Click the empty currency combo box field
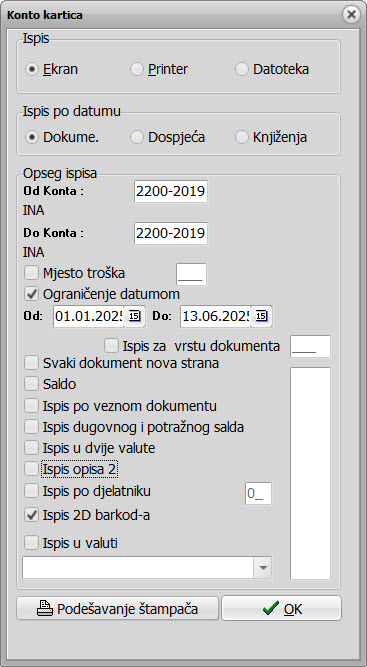Image resolution: width=367 pixels, height=667 pixels. (138, 567)
